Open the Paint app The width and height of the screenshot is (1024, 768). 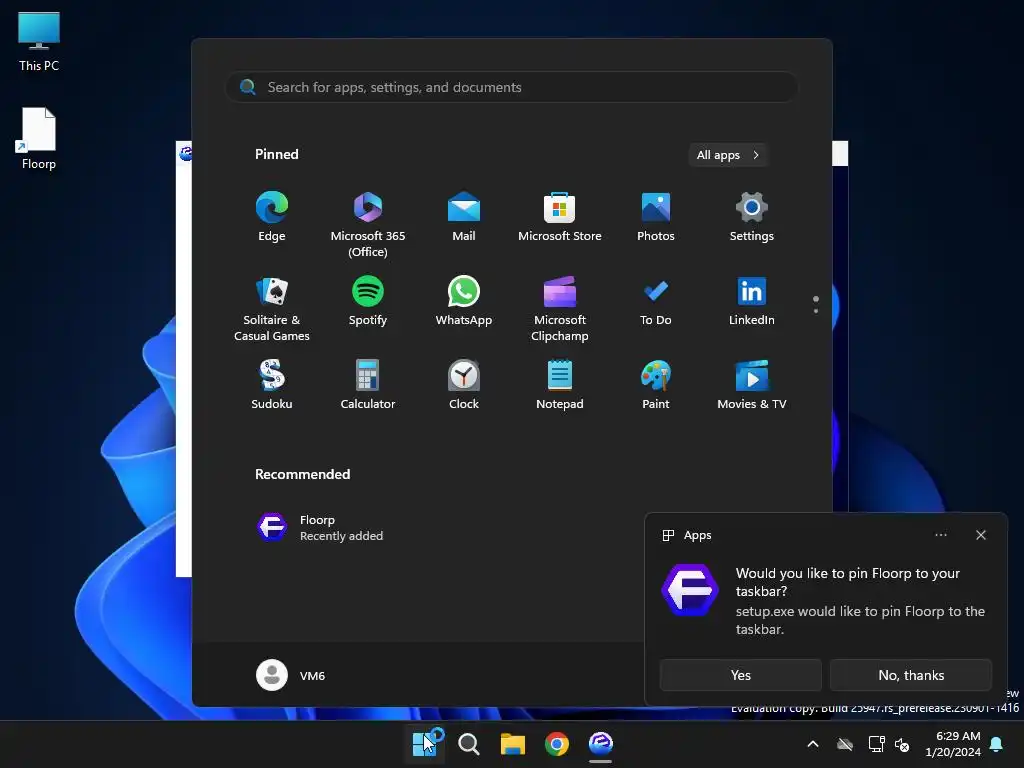click(x=656, y=385)
